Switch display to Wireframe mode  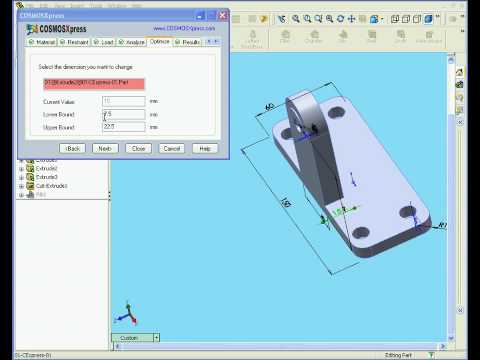click(395, 19)
